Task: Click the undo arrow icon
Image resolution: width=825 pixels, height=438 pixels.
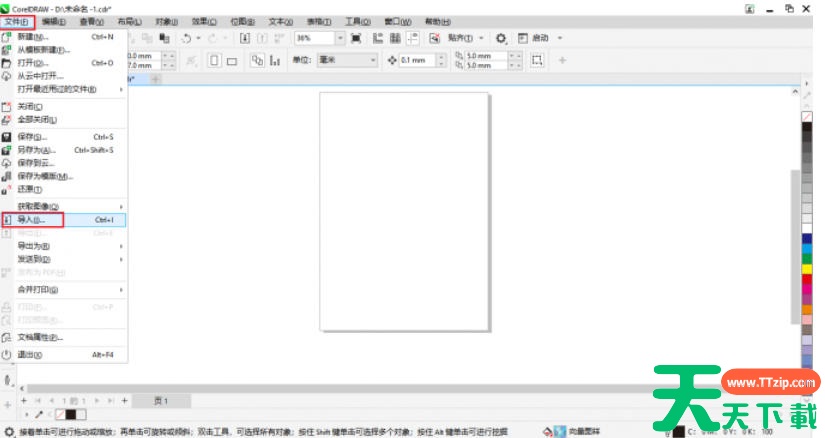Action: pos(186,38)
